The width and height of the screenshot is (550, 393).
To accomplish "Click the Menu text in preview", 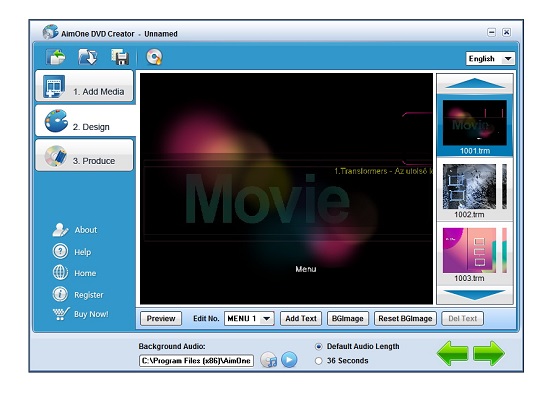I will pos(306,269).
